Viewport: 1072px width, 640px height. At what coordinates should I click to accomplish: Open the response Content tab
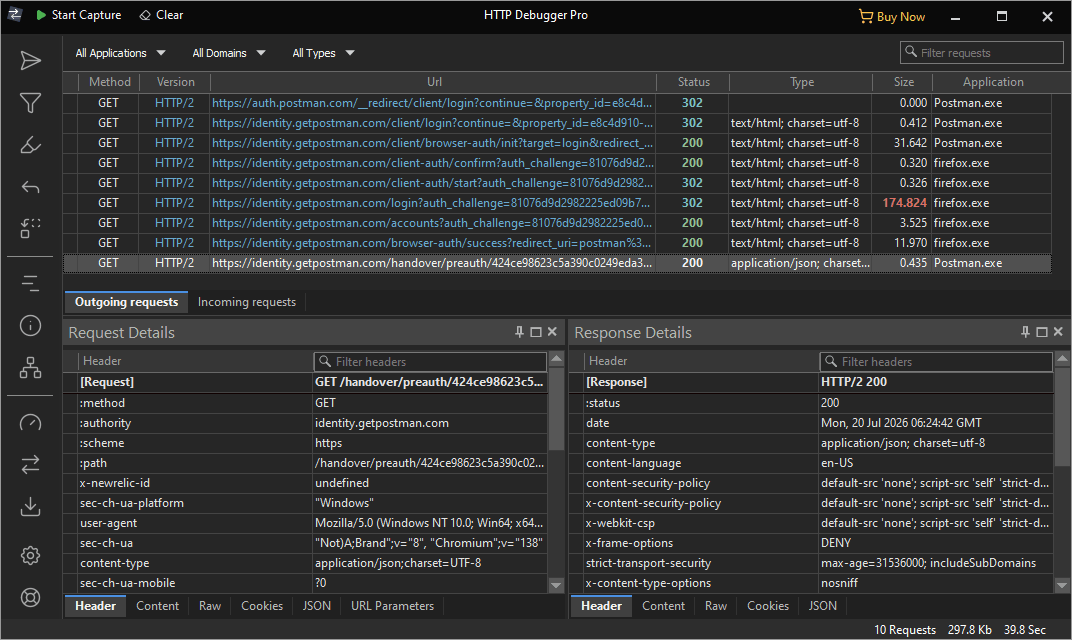(x=663, y=606)
